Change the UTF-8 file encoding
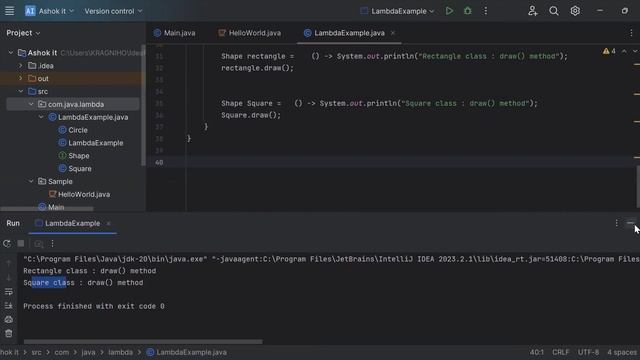Viewport: 640px width, 360px height. pos(588,352)
